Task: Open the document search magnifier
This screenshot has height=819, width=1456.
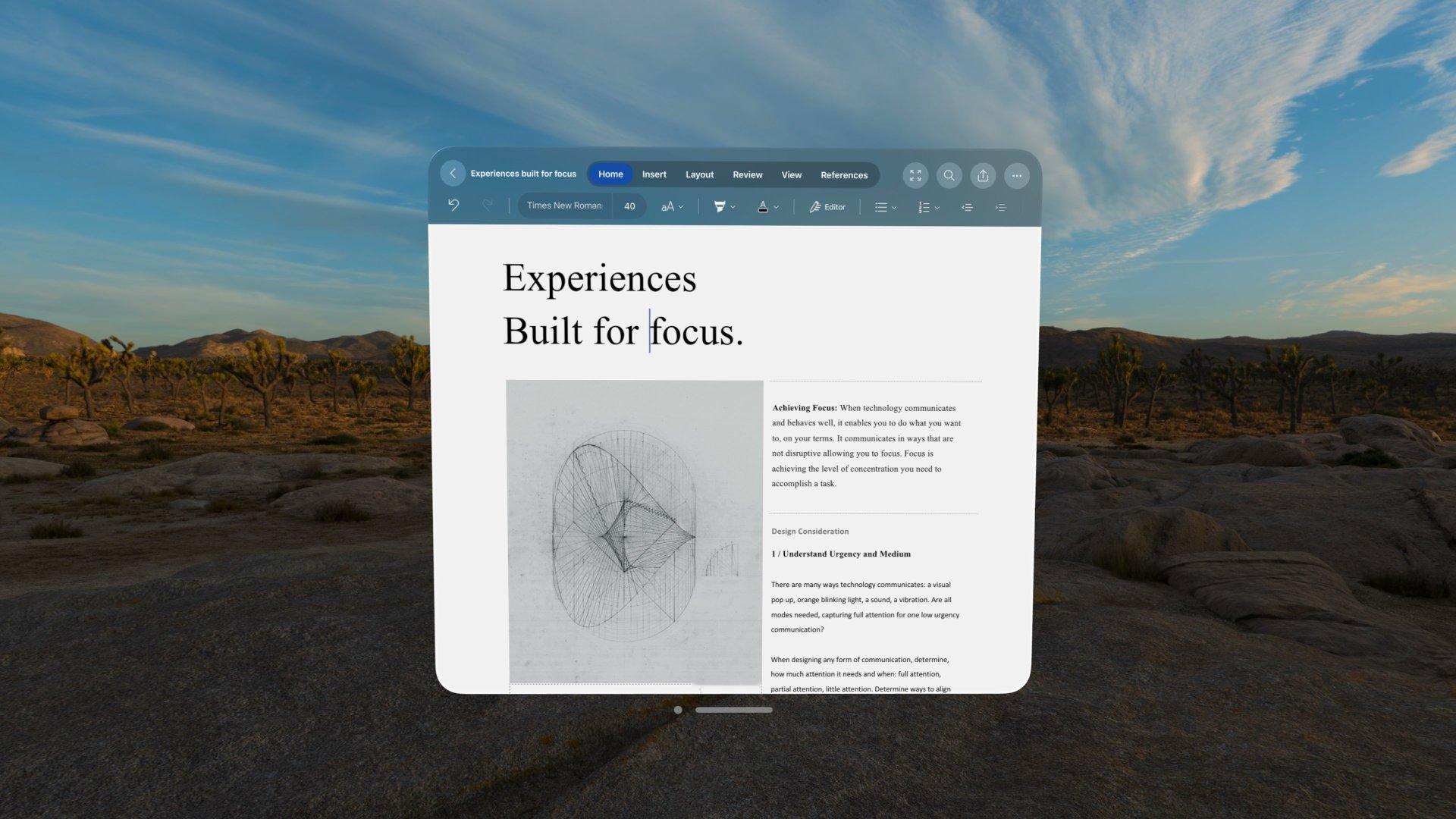Action: (x=949, y=175)
